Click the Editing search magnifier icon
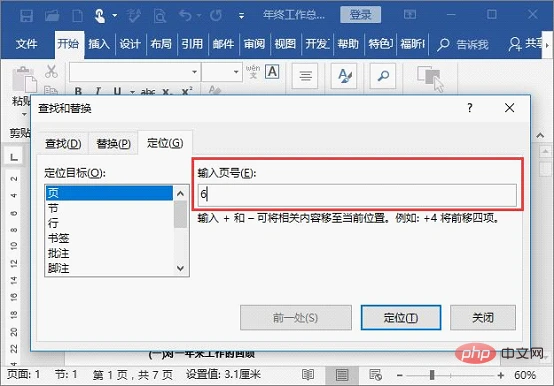This screenshot has width=554, height=386. pyautogui.click(x=383, y=76)
